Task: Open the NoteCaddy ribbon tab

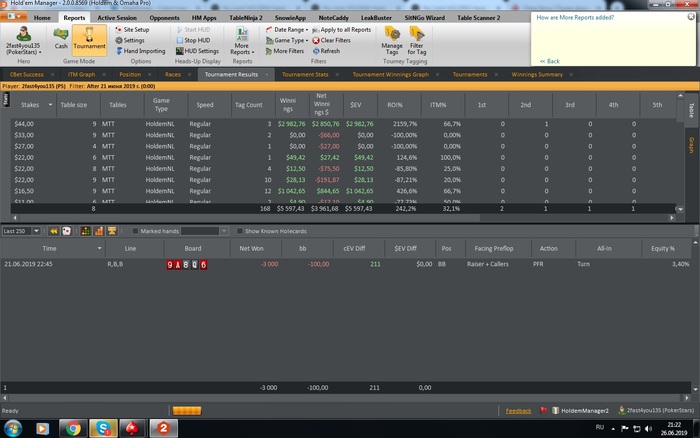Action: [333, 18]
